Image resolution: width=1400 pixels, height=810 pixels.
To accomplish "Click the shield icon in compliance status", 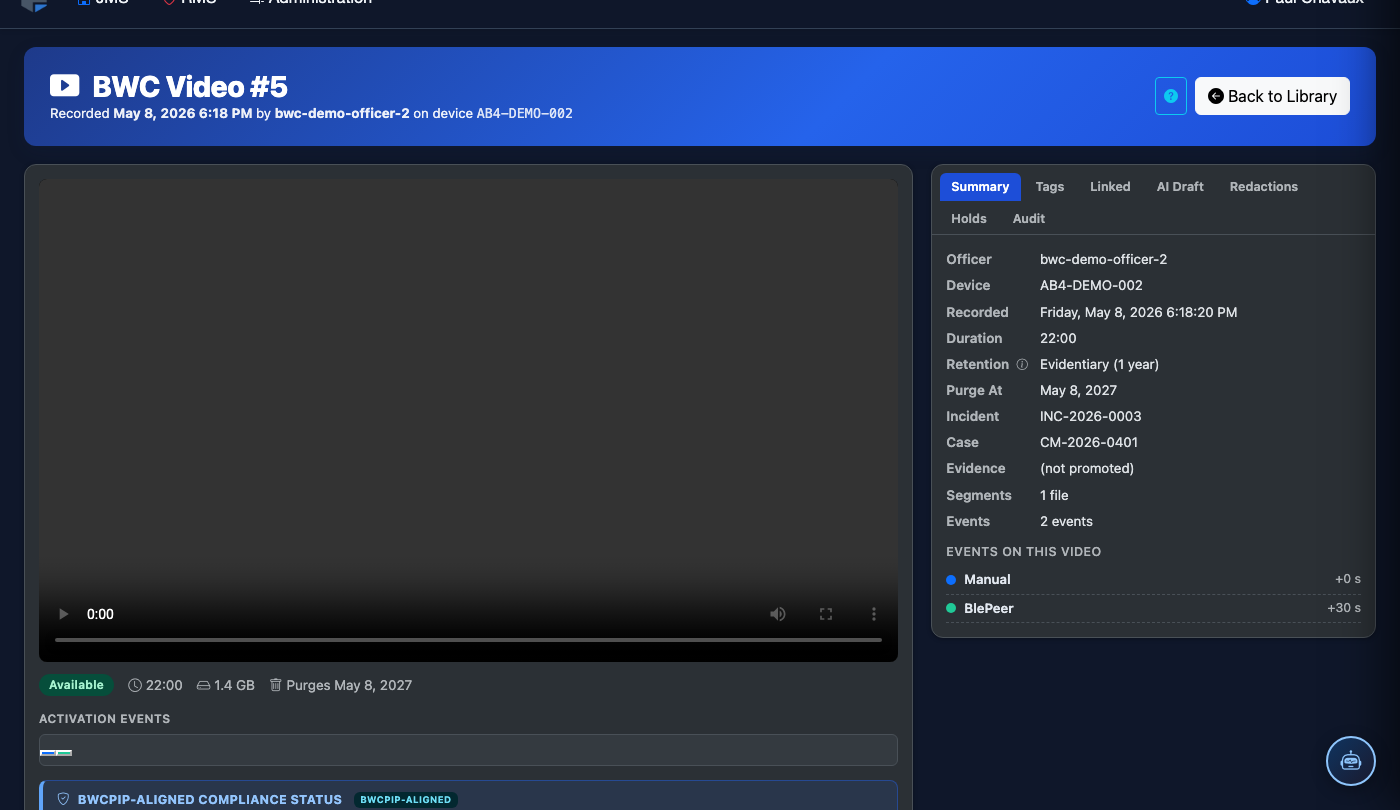I will (x=63, y=799).
